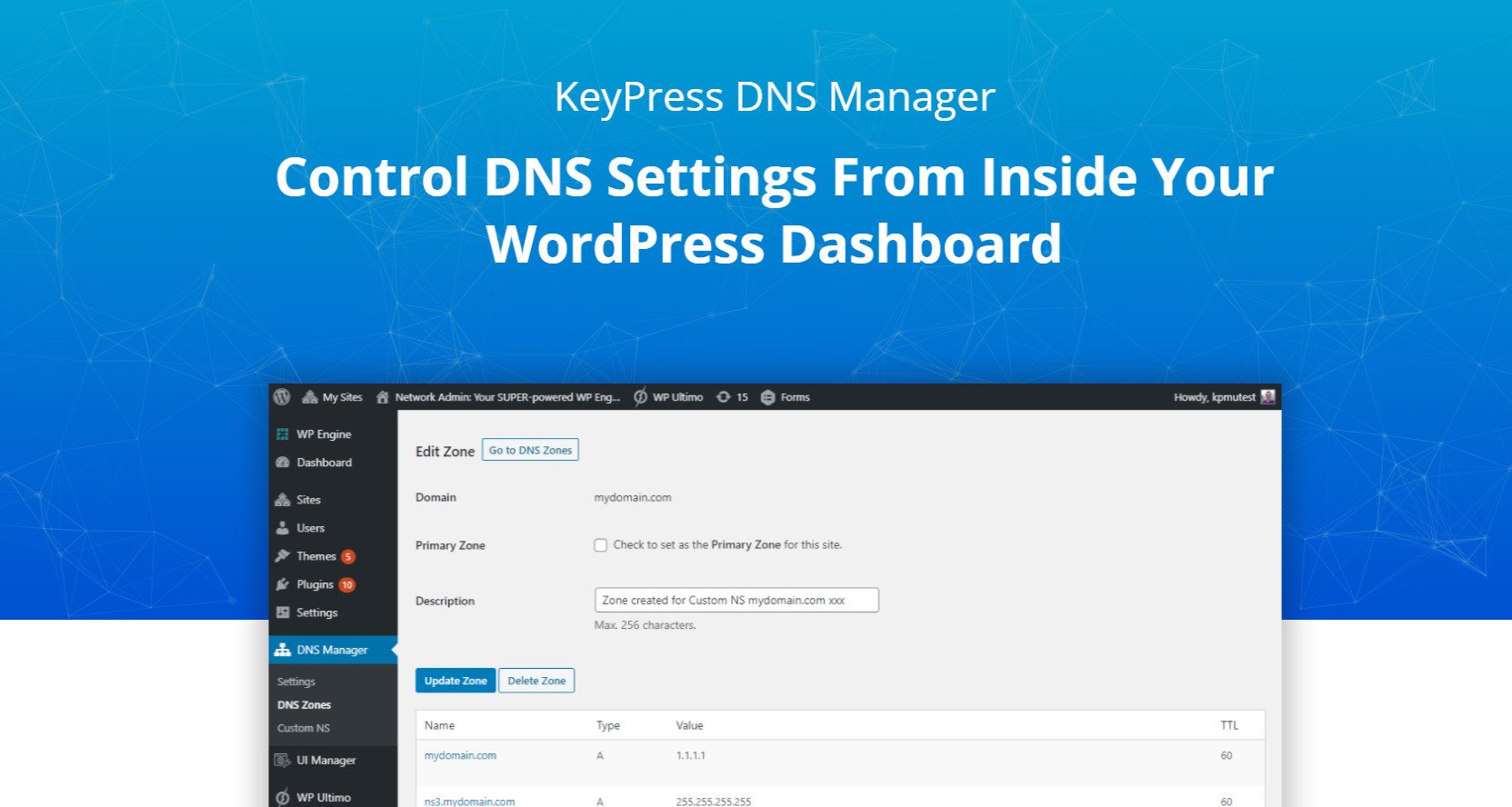Click the Dashboard gauge icon
Screen dimensions: 1512x807
283,463
